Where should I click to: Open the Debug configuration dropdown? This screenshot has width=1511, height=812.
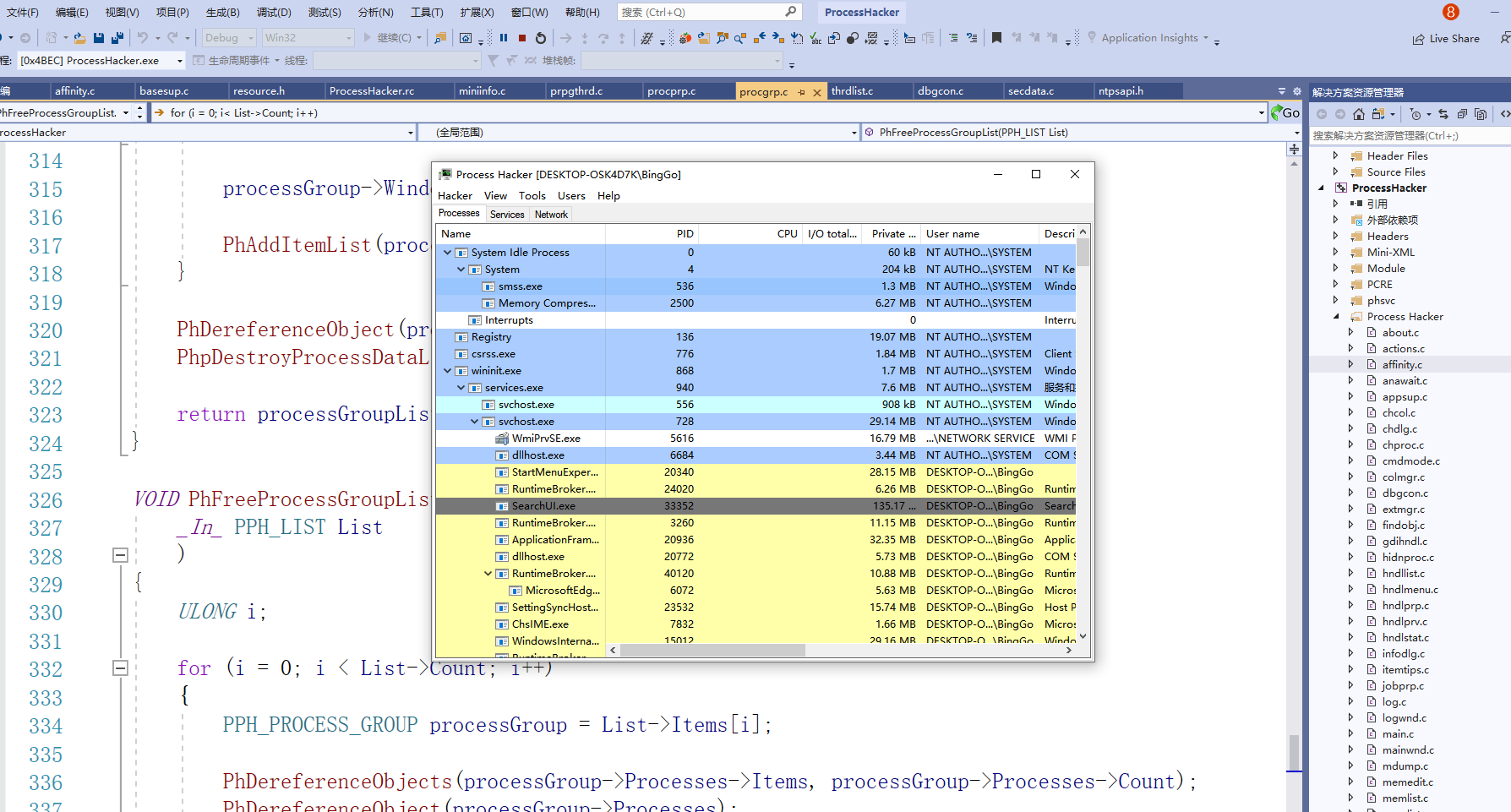pos(229,38)
